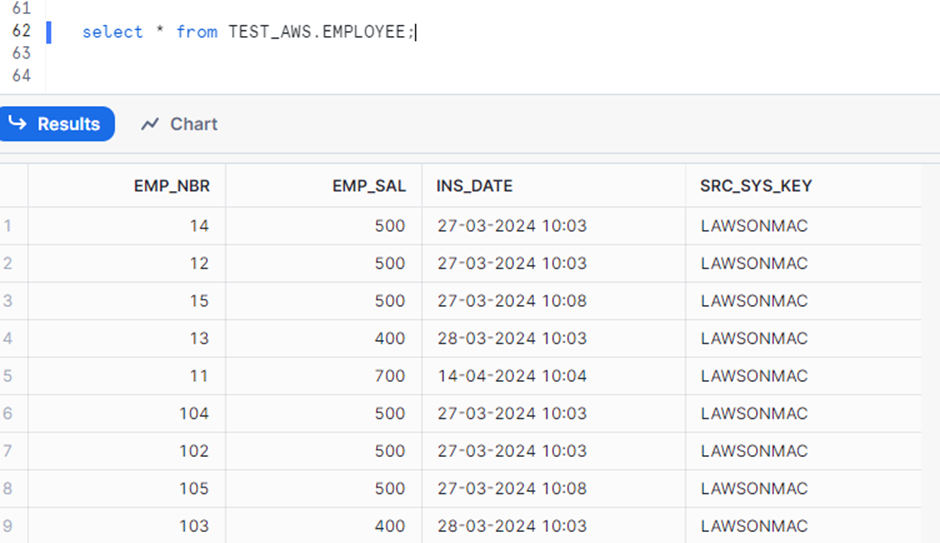Click the INS_DATE column header
Image resolution: width=940 pixels, height=543 pixels.
[474, 186]
